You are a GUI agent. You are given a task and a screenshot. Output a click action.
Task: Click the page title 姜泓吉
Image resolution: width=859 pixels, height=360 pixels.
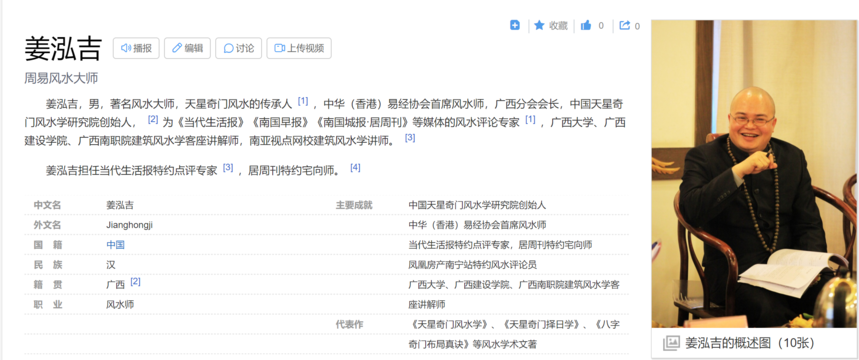click(63, 48)
